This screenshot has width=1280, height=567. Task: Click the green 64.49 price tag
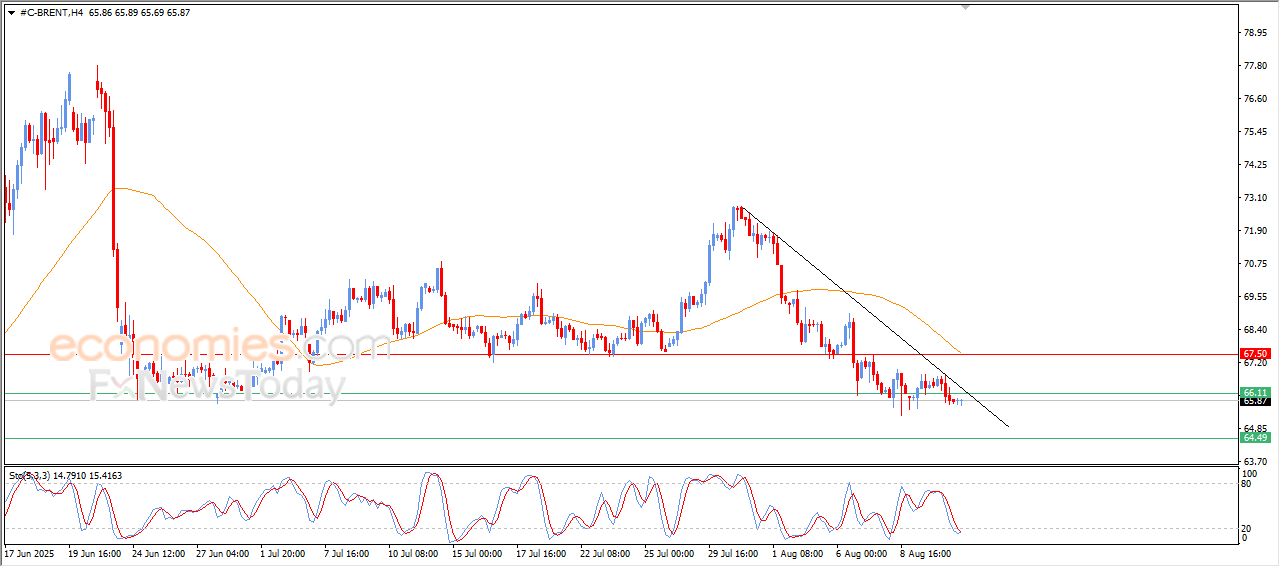click(1255, 438)
